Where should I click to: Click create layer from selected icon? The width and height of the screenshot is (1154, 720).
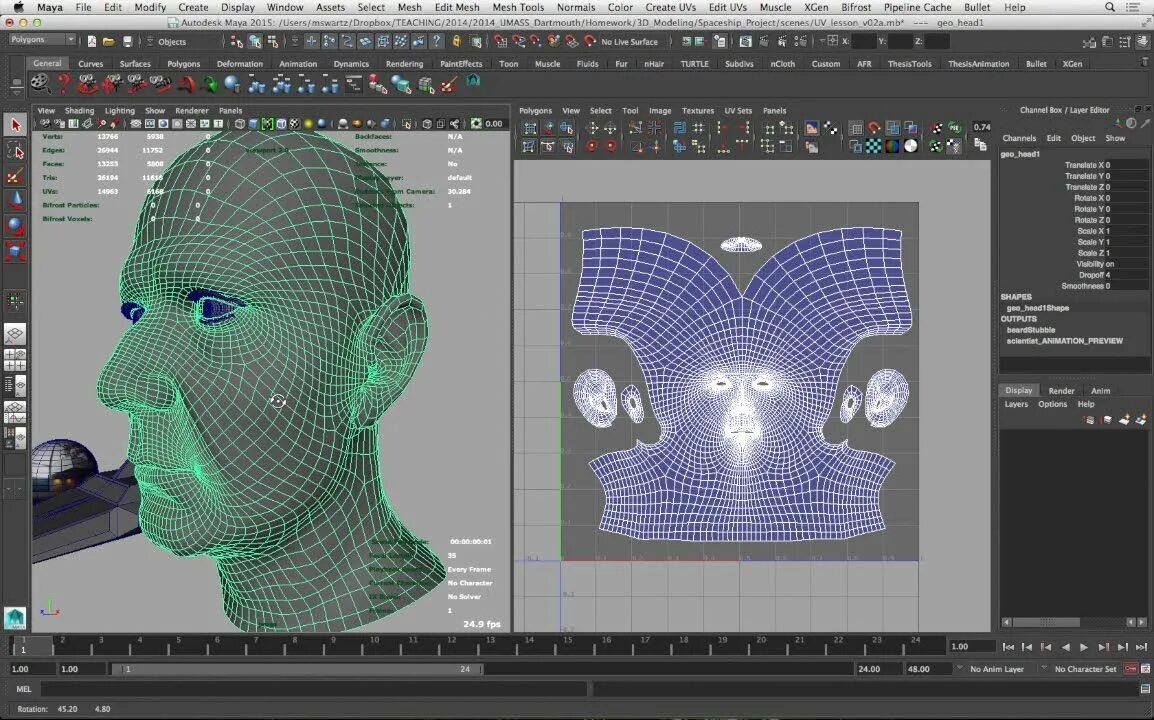1141,420
